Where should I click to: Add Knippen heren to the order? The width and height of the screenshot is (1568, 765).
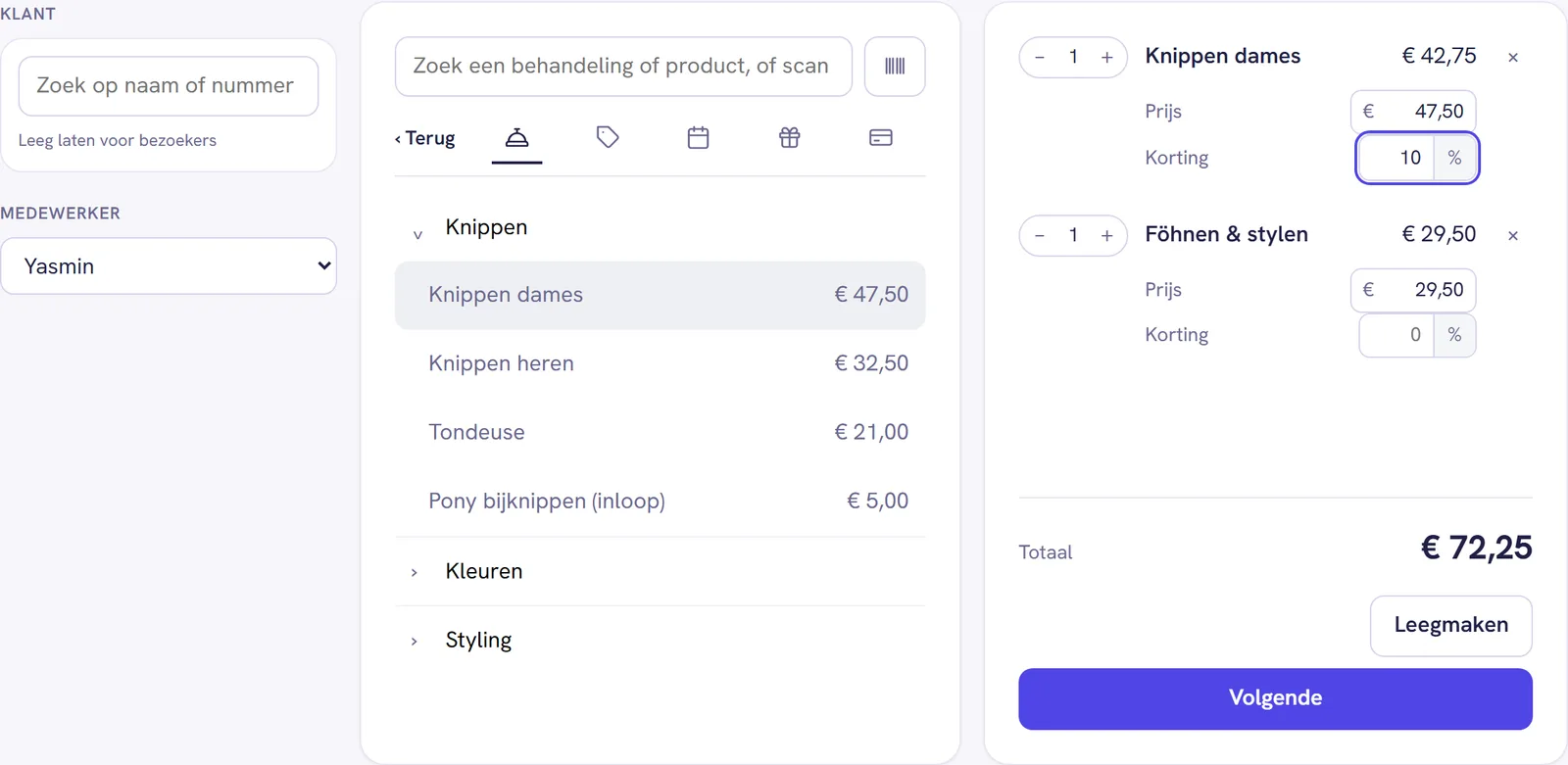point(660,363)
